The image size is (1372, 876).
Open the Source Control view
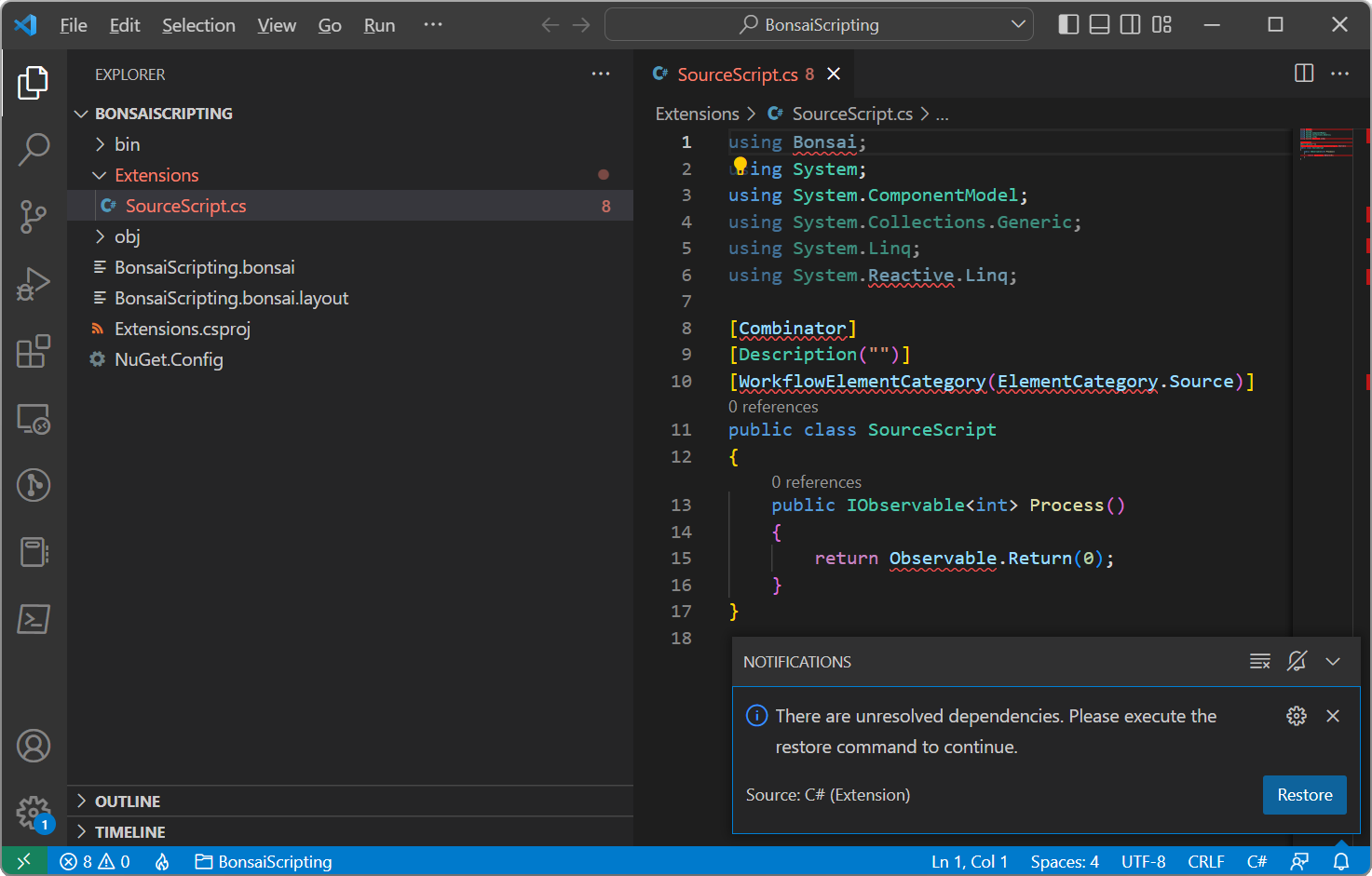point(34,217)
